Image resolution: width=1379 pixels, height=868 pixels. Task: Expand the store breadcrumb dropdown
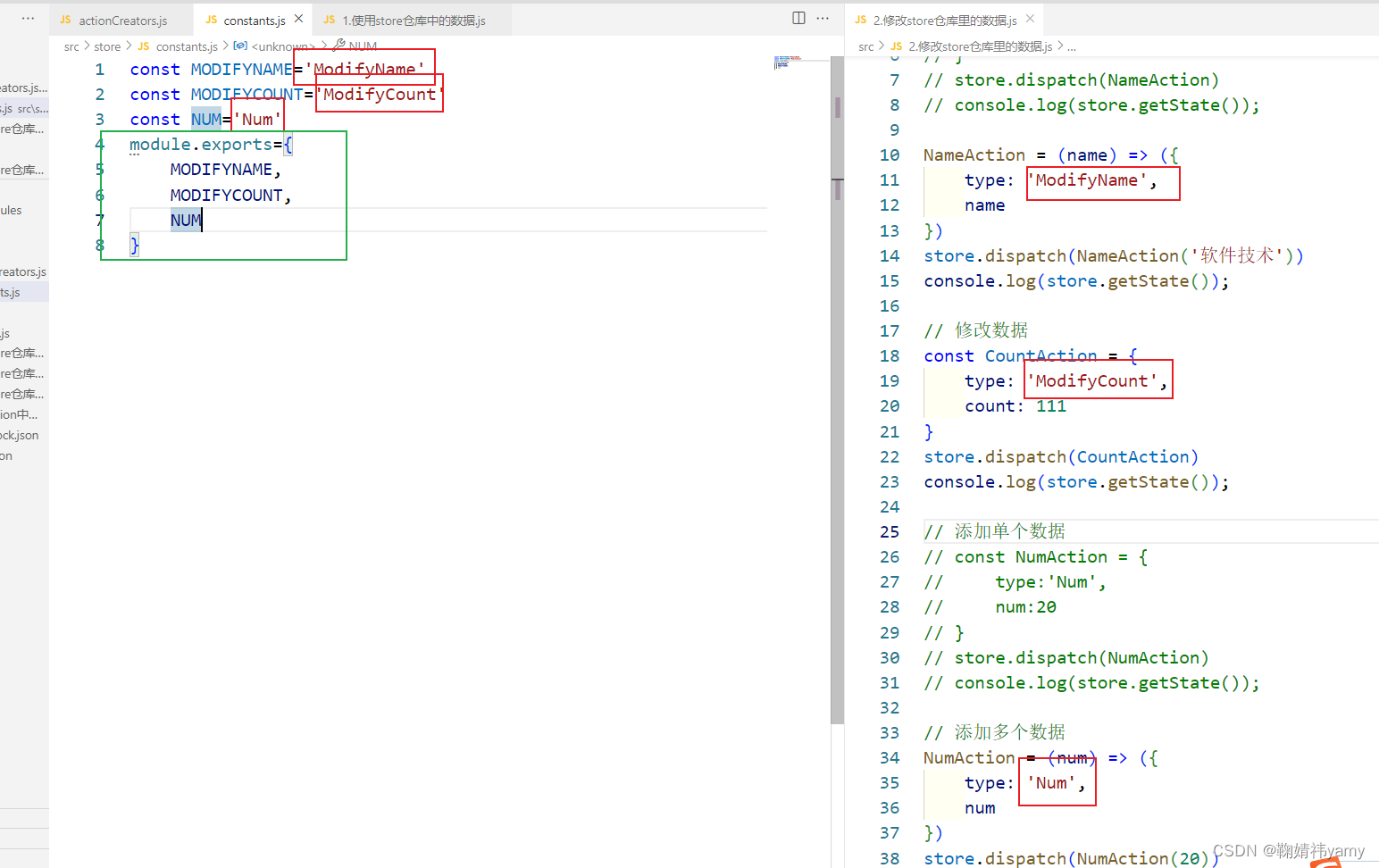point(107,46)
